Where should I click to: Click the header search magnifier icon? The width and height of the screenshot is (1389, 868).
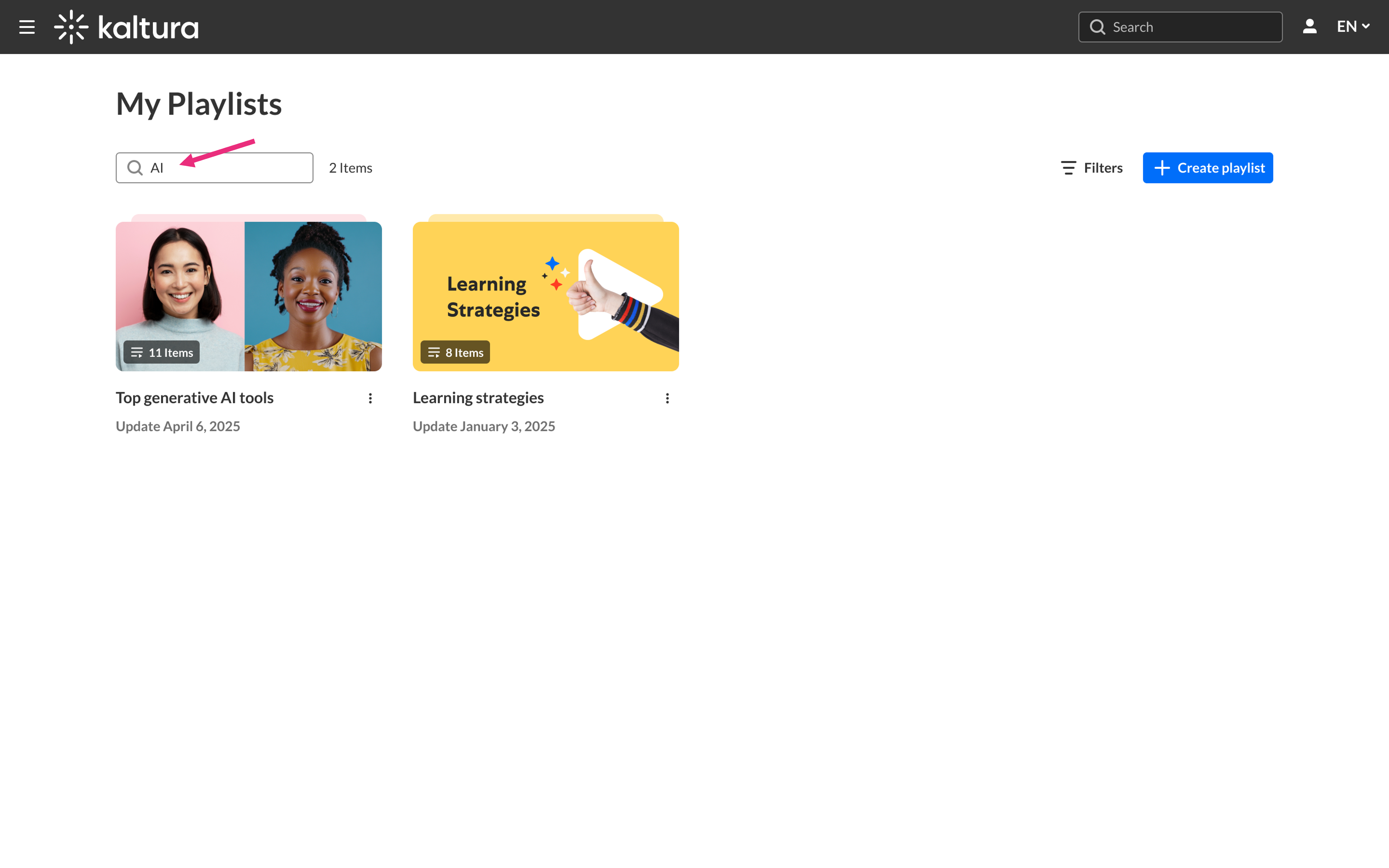point(1097,27)
